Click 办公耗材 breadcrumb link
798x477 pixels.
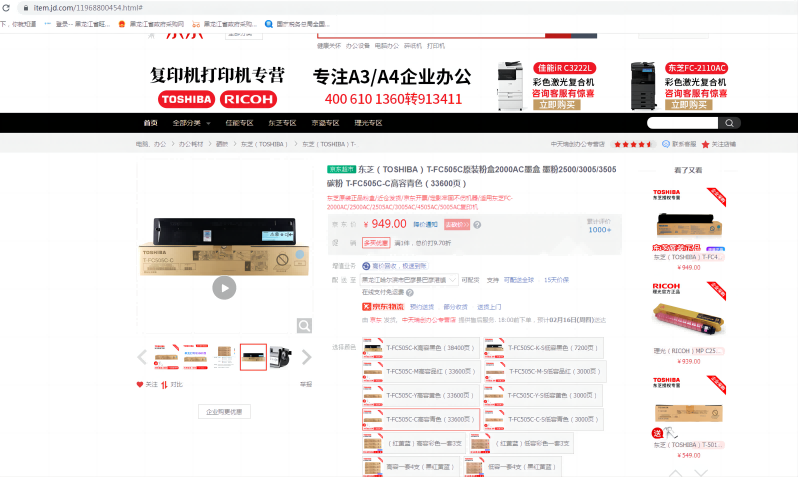[191, 145]
